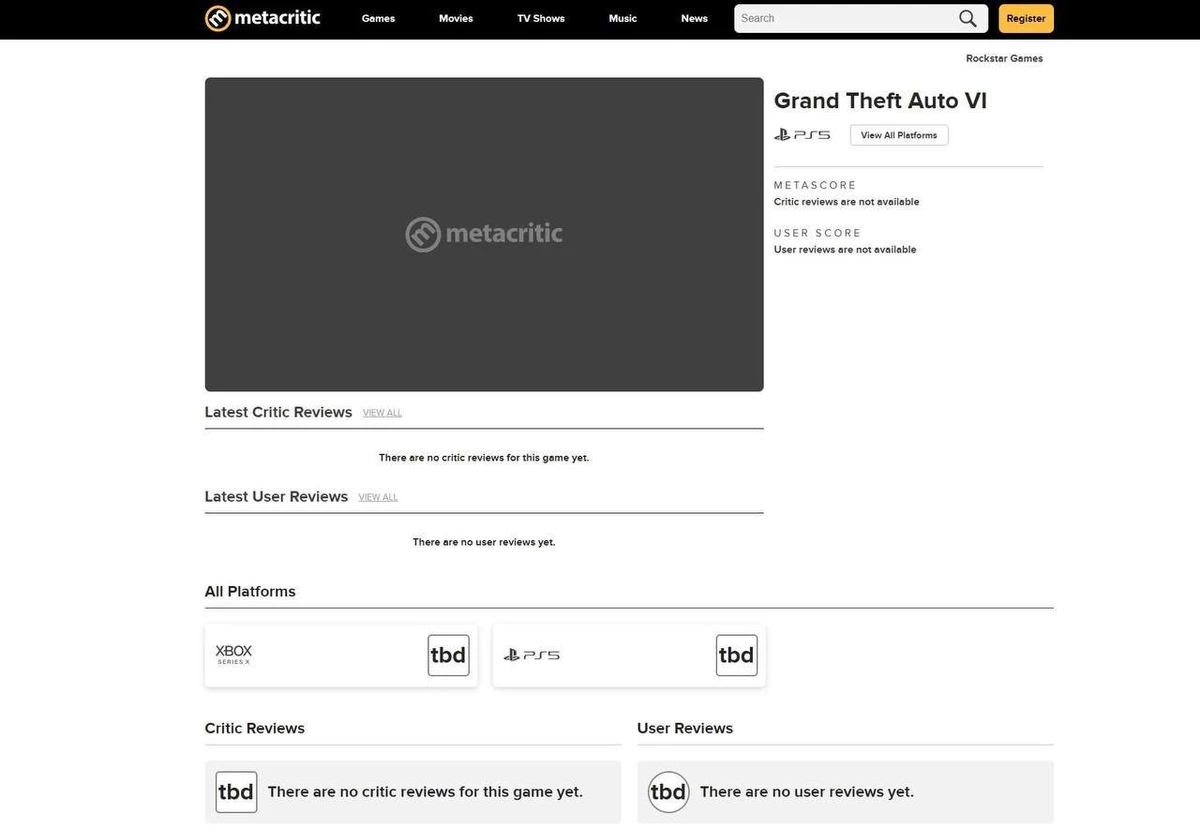Open the Movies menu

[x=456, y=18]
